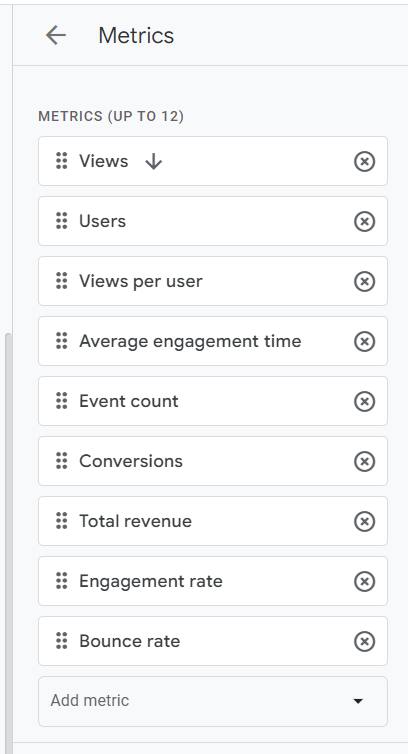Remove the Event count metric
The image size is (408, 754).
pos(364,401)
